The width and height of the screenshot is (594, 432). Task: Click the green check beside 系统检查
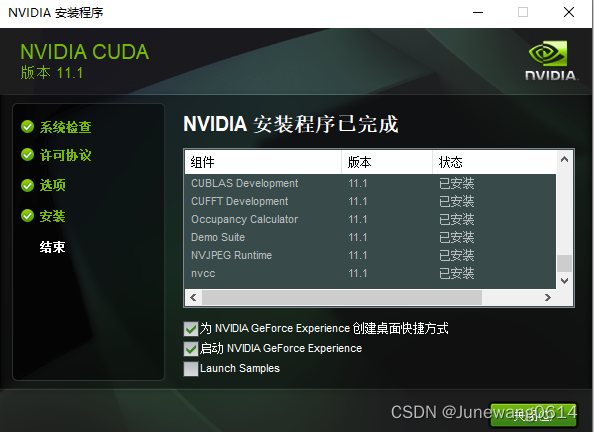27,127
